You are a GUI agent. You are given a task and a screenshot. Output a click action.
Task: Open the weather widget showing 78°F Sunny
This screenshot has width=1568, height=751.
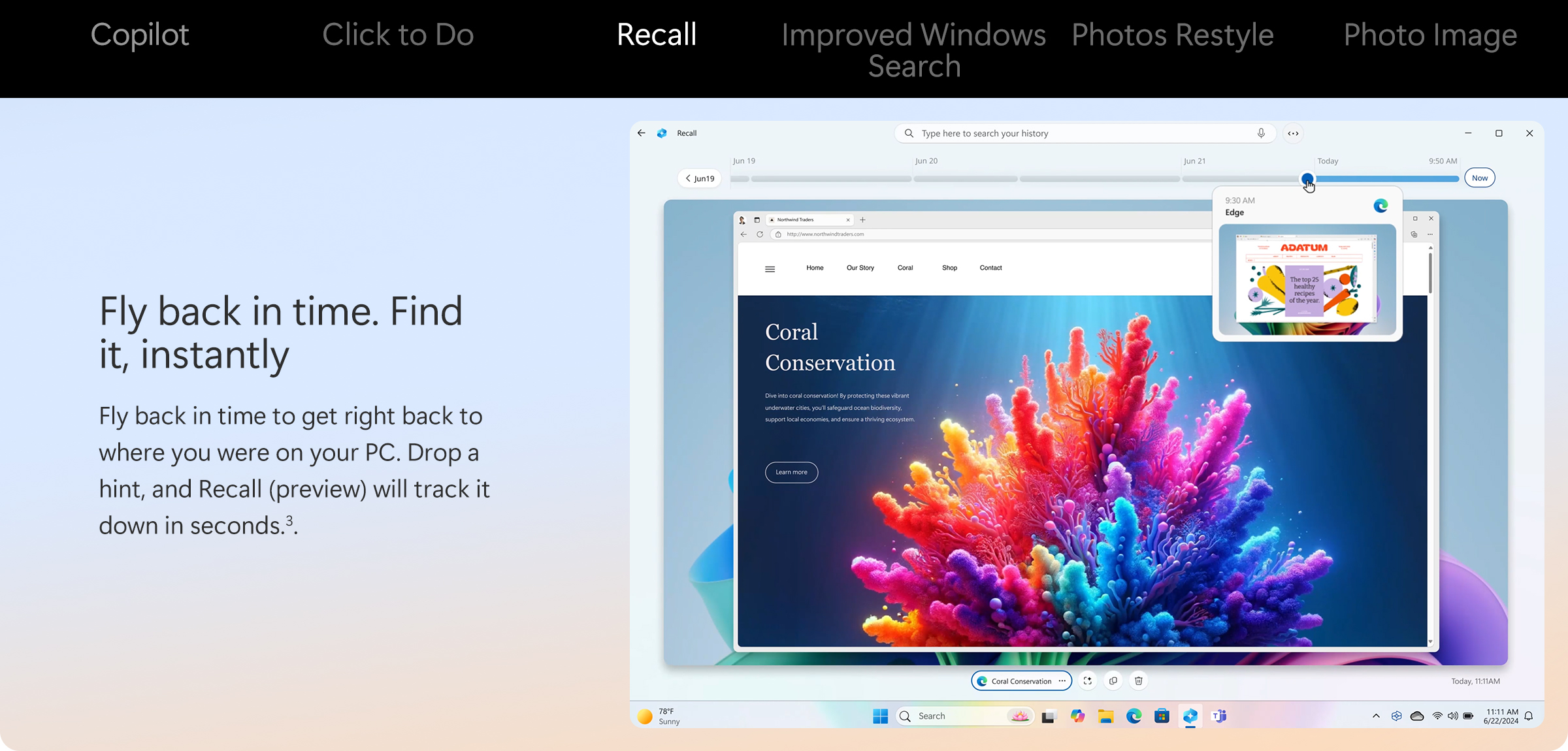pos(659,716)
